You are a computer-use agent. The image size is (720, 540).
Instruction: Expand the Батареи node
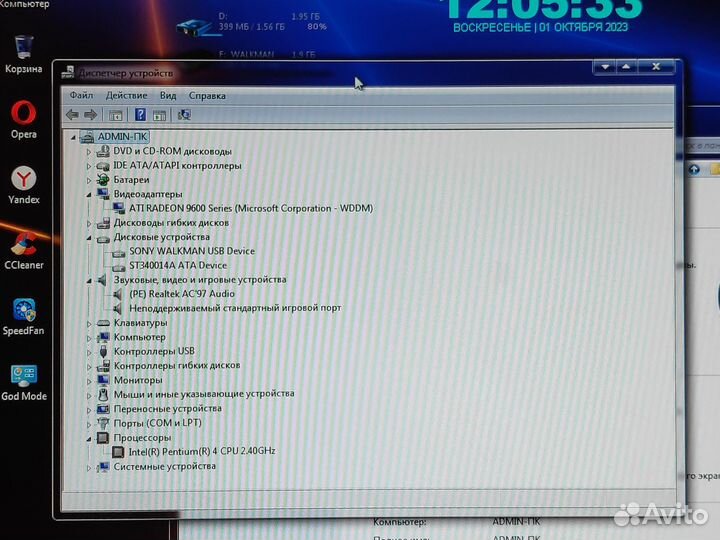coord(89,180)
